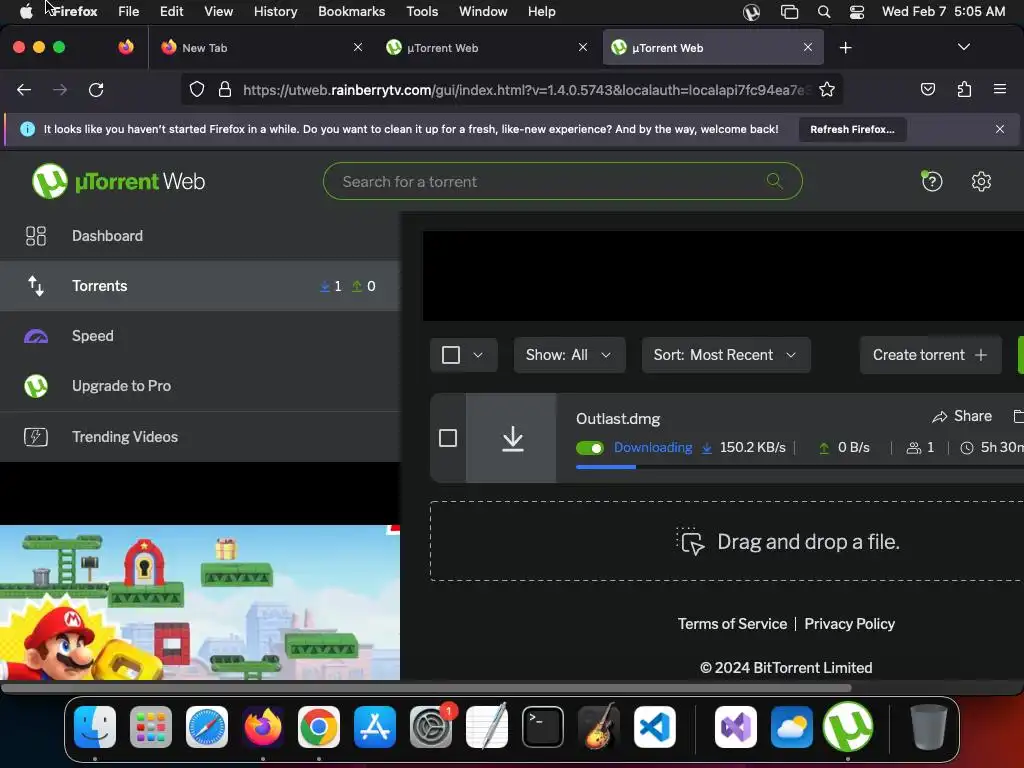Open Terminal from the Dock

(543, 727)
